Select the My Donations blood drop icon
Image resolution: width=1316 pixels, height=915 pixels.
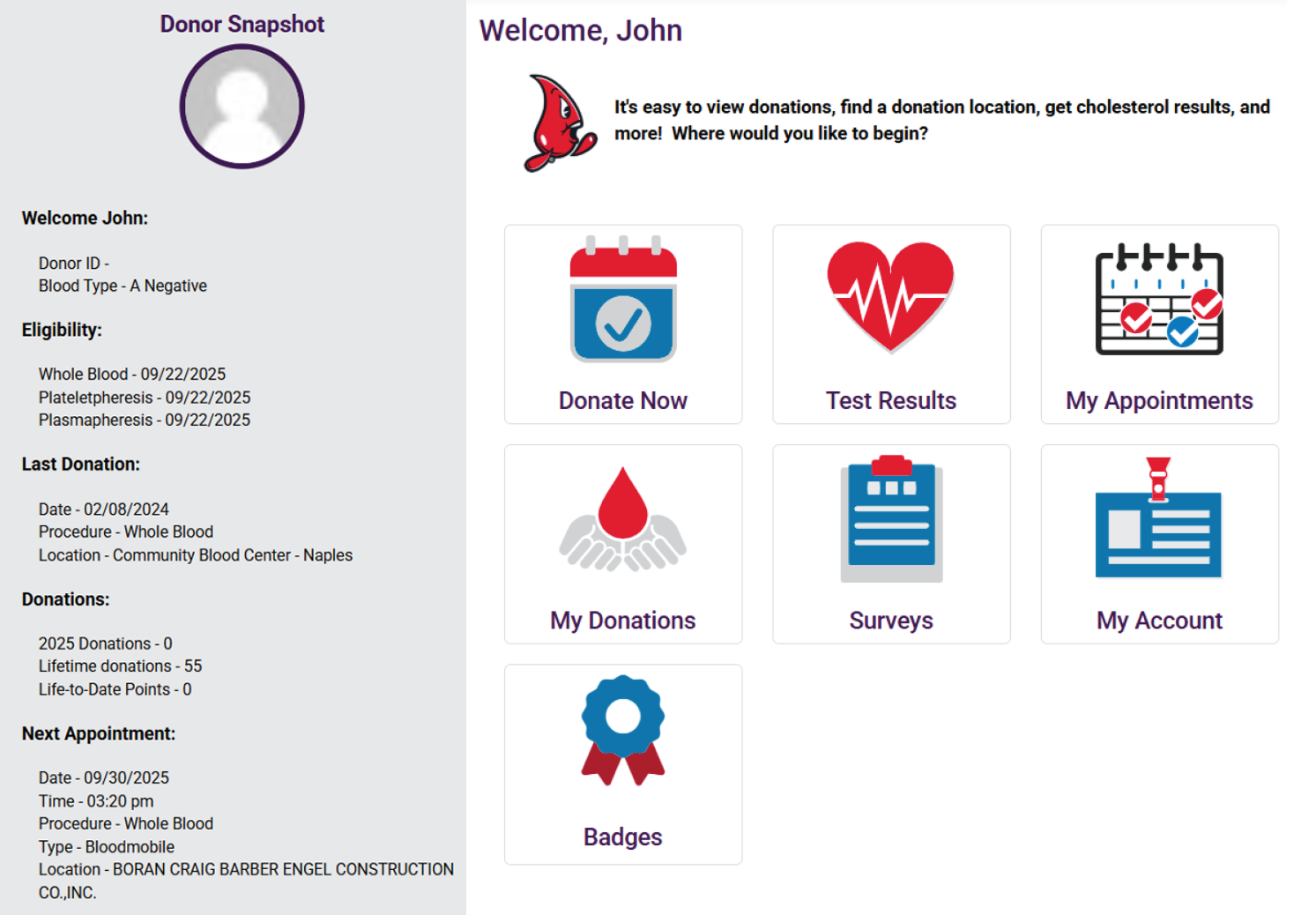click(622, 519)
